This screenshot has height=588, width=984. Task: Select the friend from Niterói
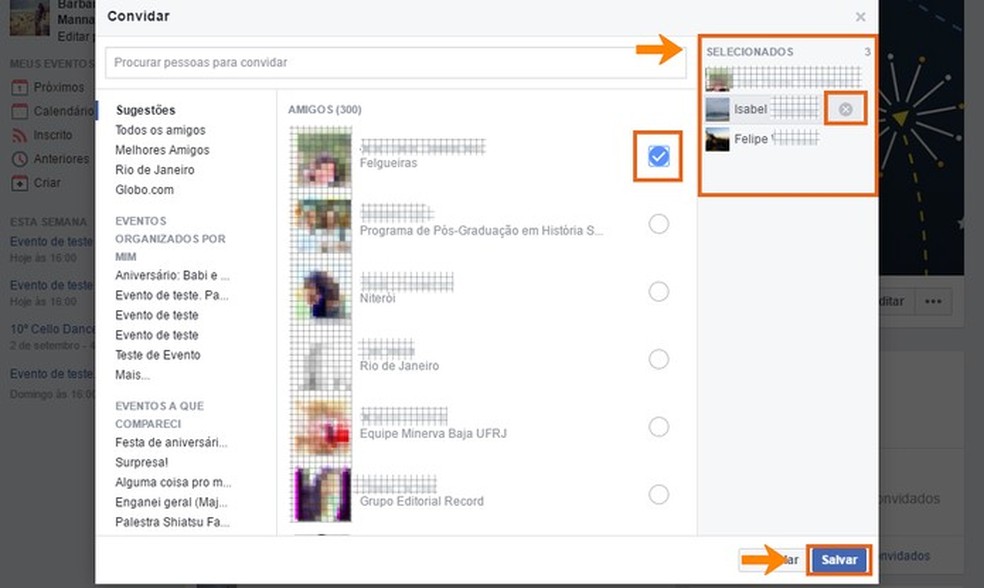click(658, 291)
